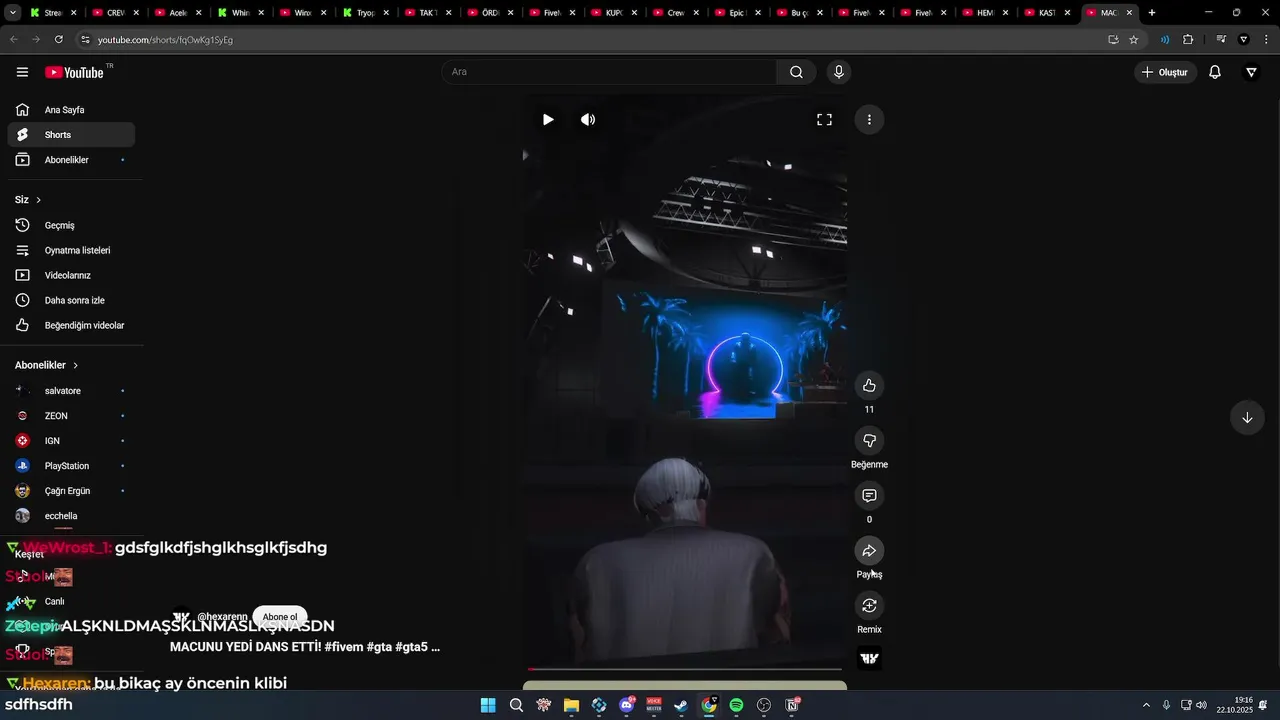Open the ZEON channel subscription
The image size is (1280, 720).
coord(71,416)
